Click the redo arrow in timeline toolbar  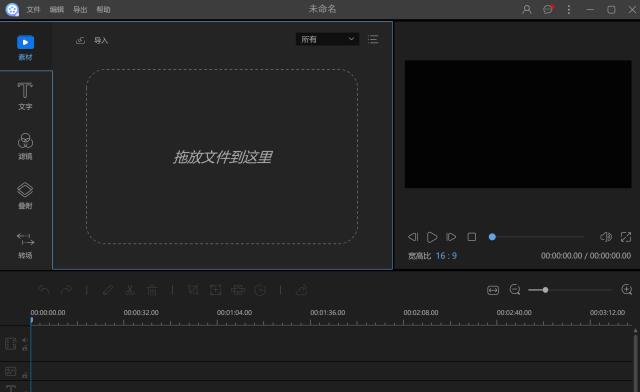tap(66, 290)
